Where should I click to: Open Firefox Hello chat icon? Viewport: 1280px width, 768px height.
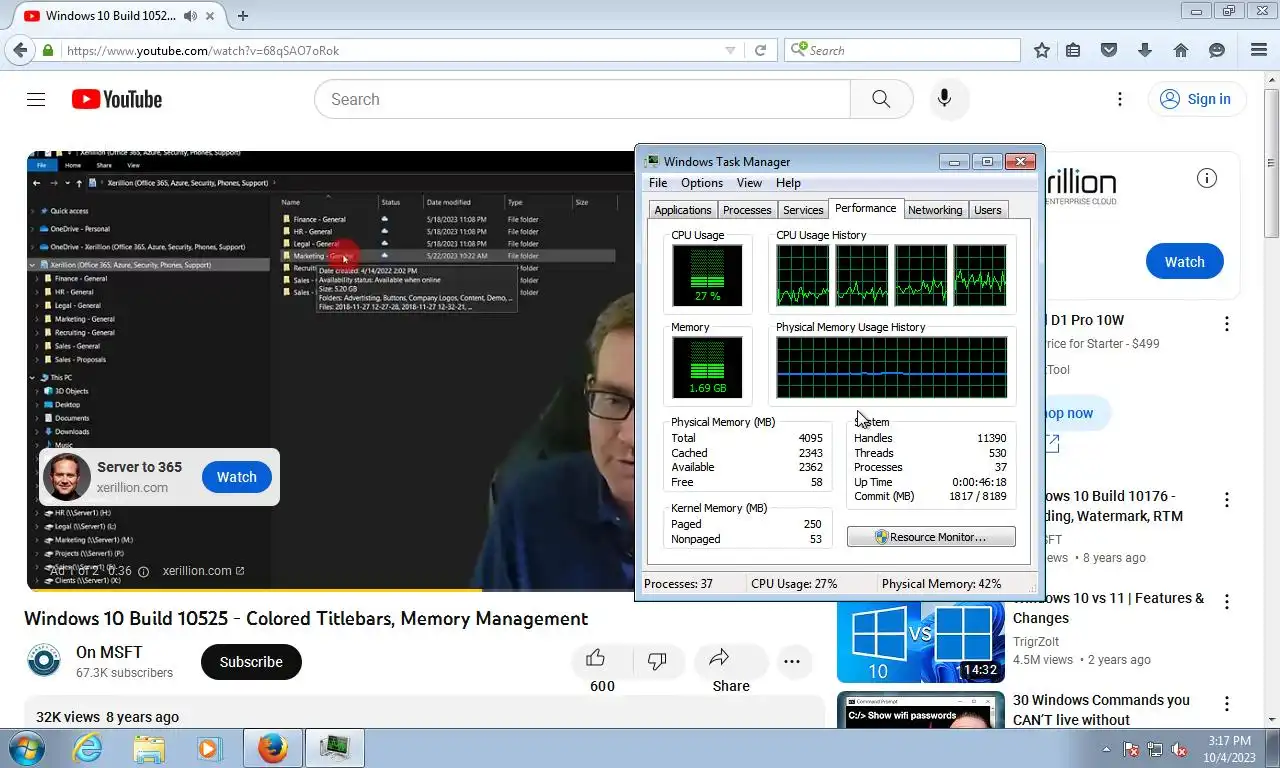coord(1217,50)
